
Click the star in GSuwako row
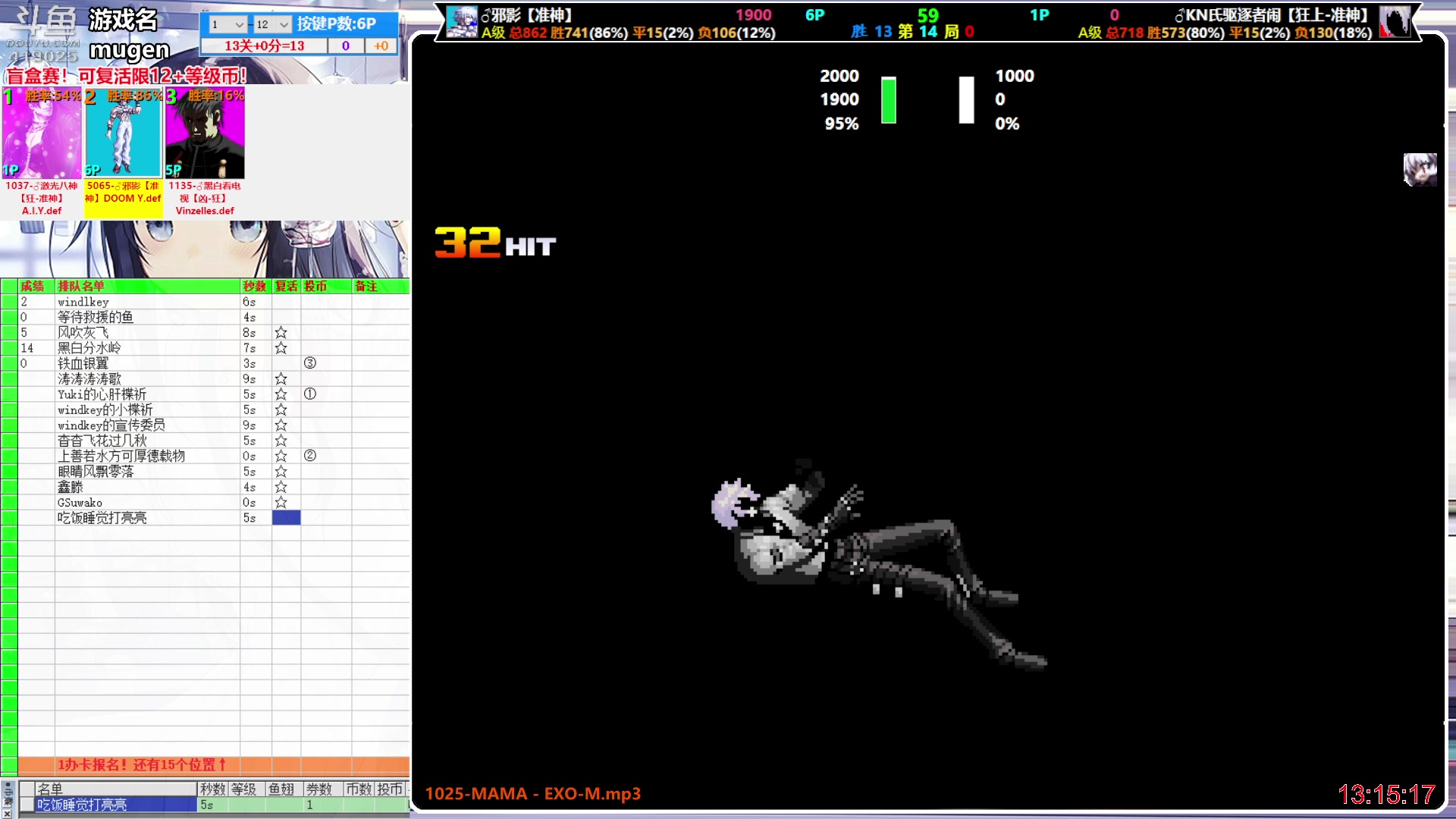click(x=281, y=502)
